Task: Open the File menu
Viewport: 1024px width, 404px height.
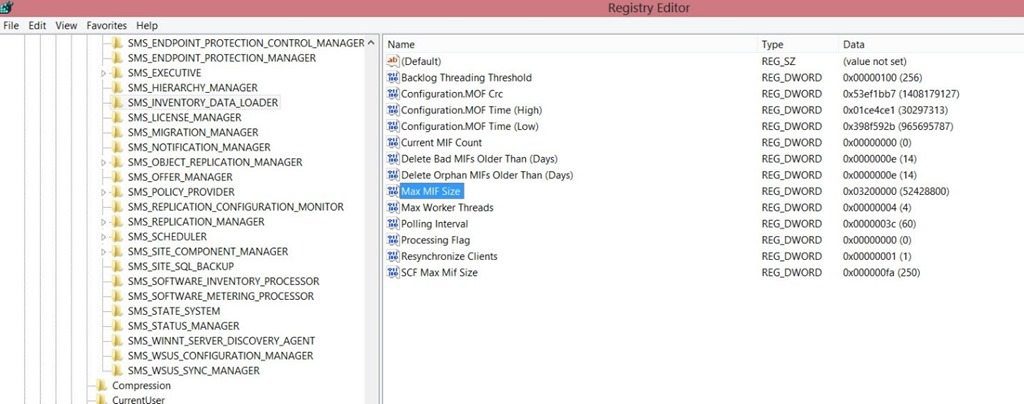Action: coord(12,25)
